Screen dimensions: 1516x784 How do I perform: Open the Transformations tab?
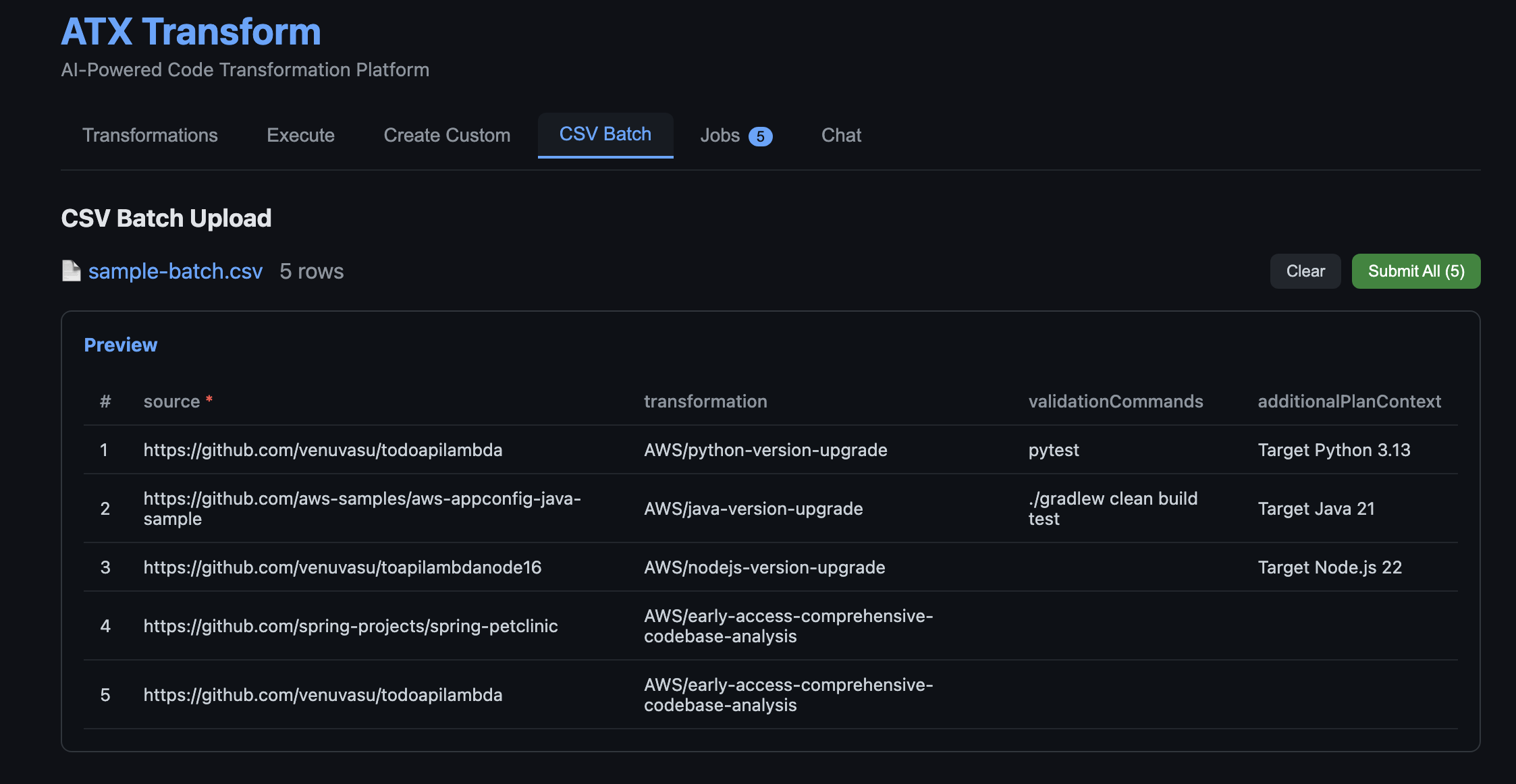(x=150, y=135)
